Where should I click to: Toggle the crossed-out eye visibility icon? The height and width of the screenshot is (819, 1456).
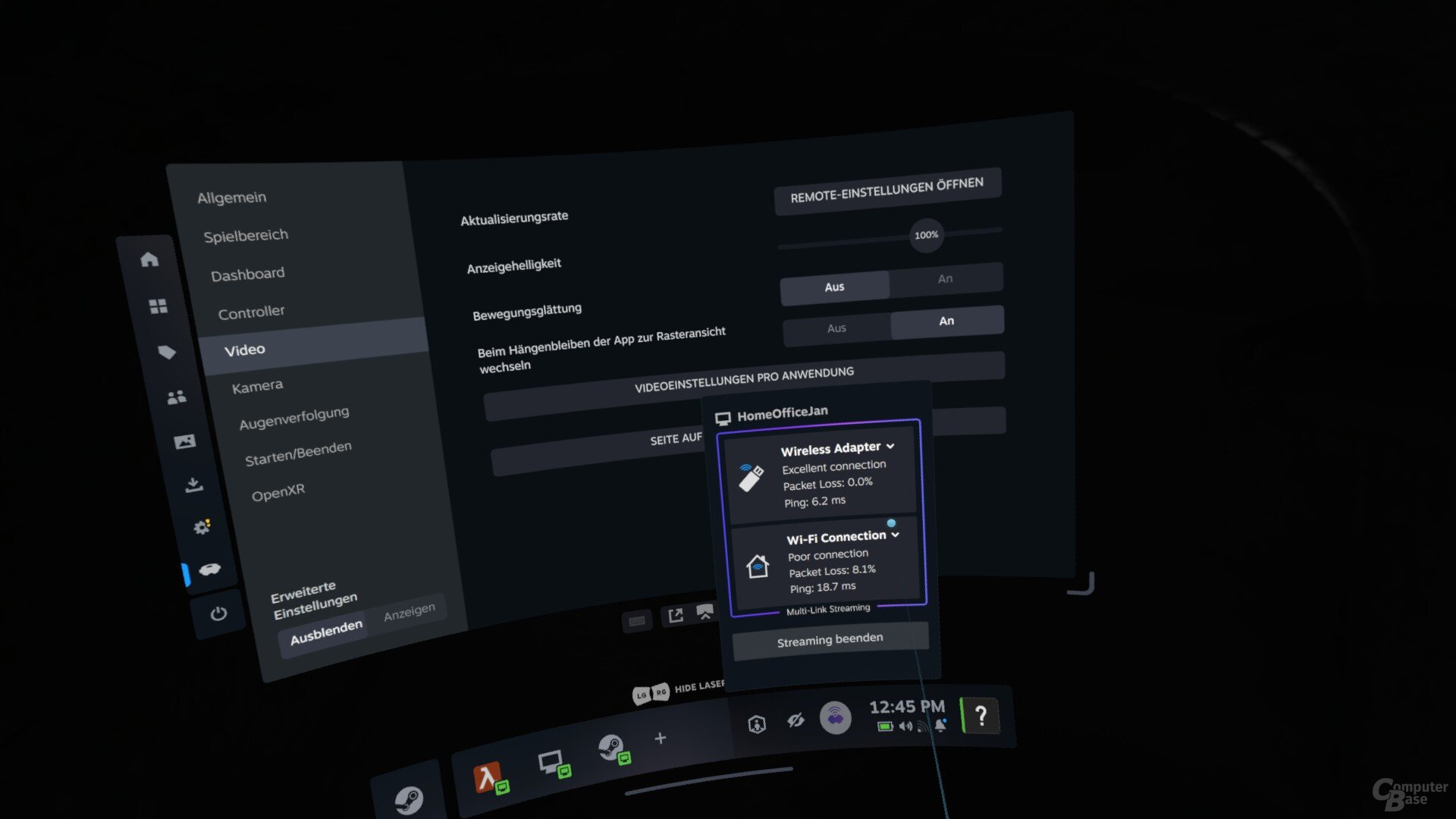point(795,720)
